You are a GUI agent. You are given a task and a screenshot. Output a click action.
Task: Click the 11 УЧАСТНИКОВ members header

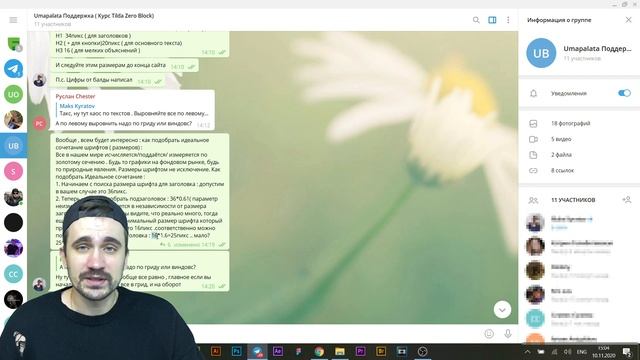point(573,200)
